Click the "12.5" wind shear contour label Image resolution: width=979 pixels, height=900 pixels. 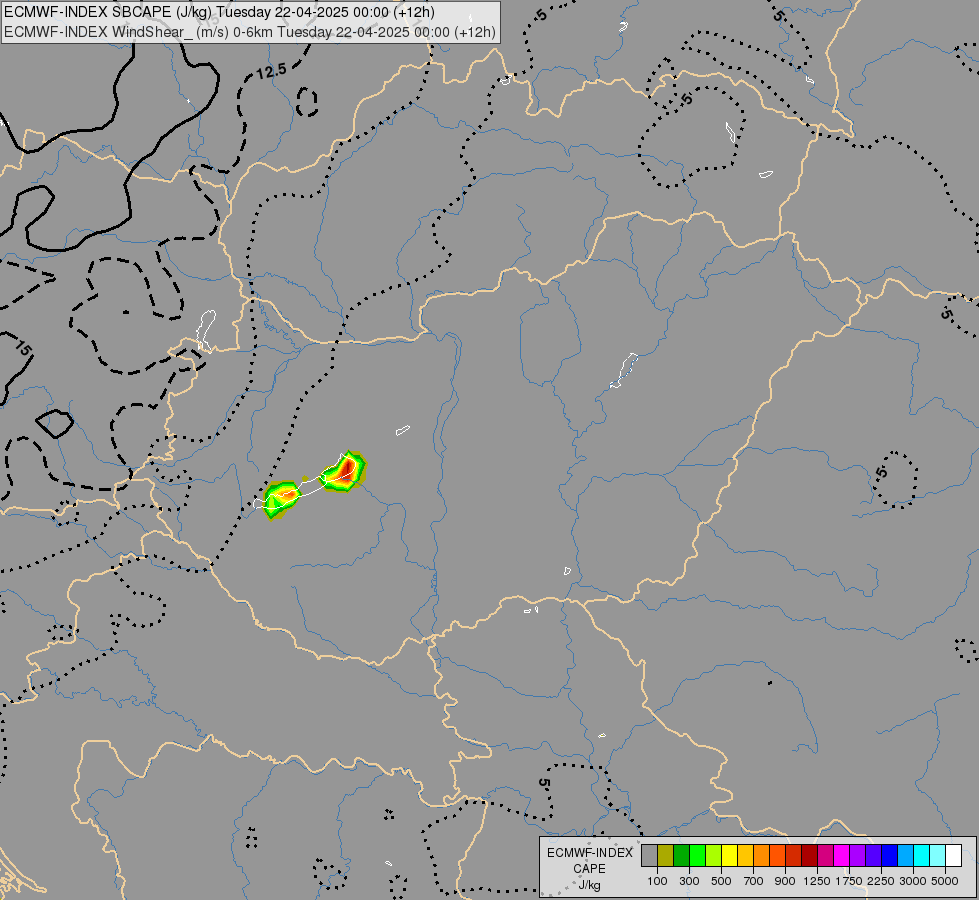(271, 72)
